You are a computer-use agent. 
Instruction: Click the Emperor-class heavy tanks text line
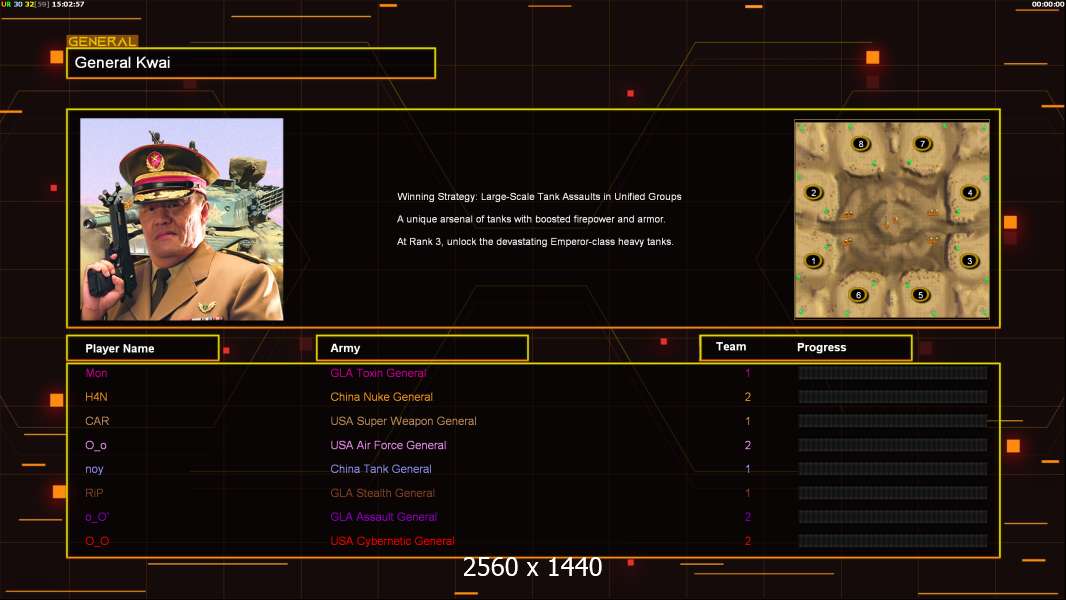click(535, 241)
